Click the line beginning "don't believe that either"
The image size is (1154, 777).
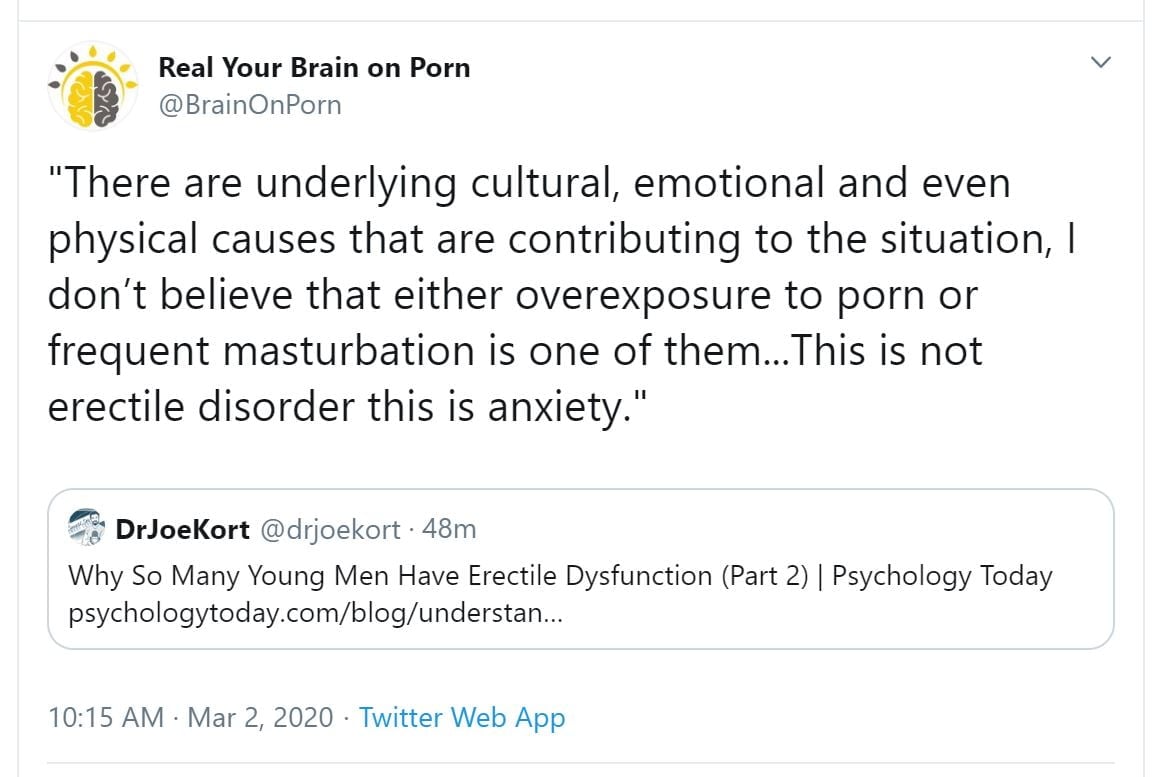[512, 296]
